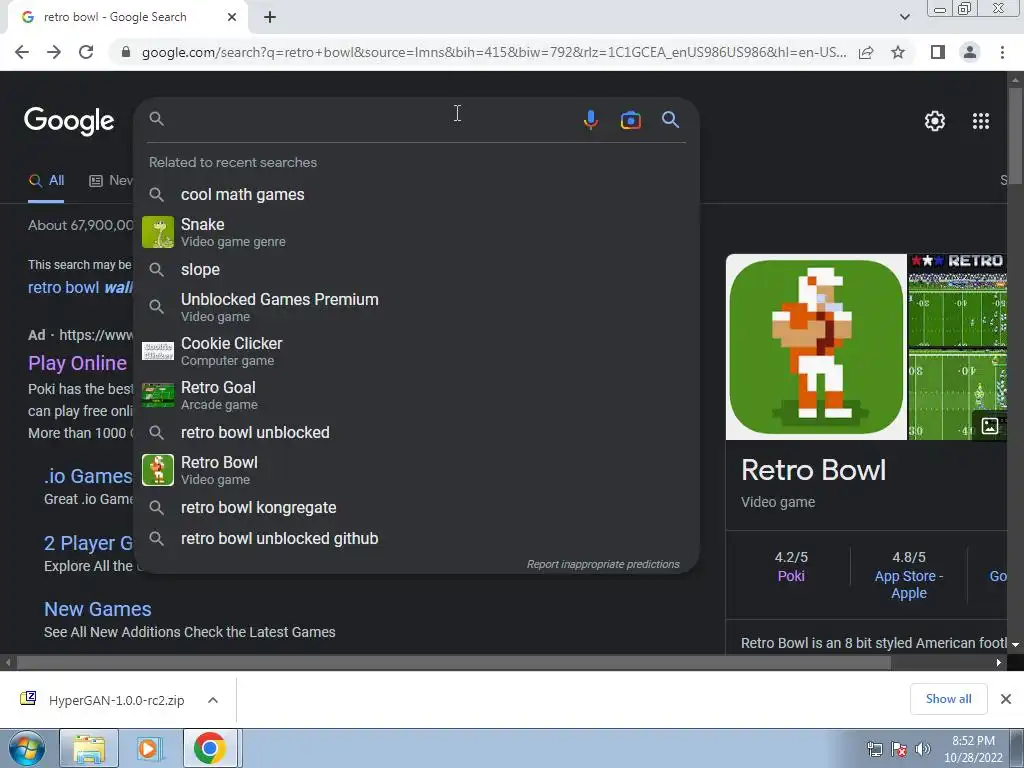Click the blue search magnifier button
The image size is (1024, 768).
coord(670,120)
